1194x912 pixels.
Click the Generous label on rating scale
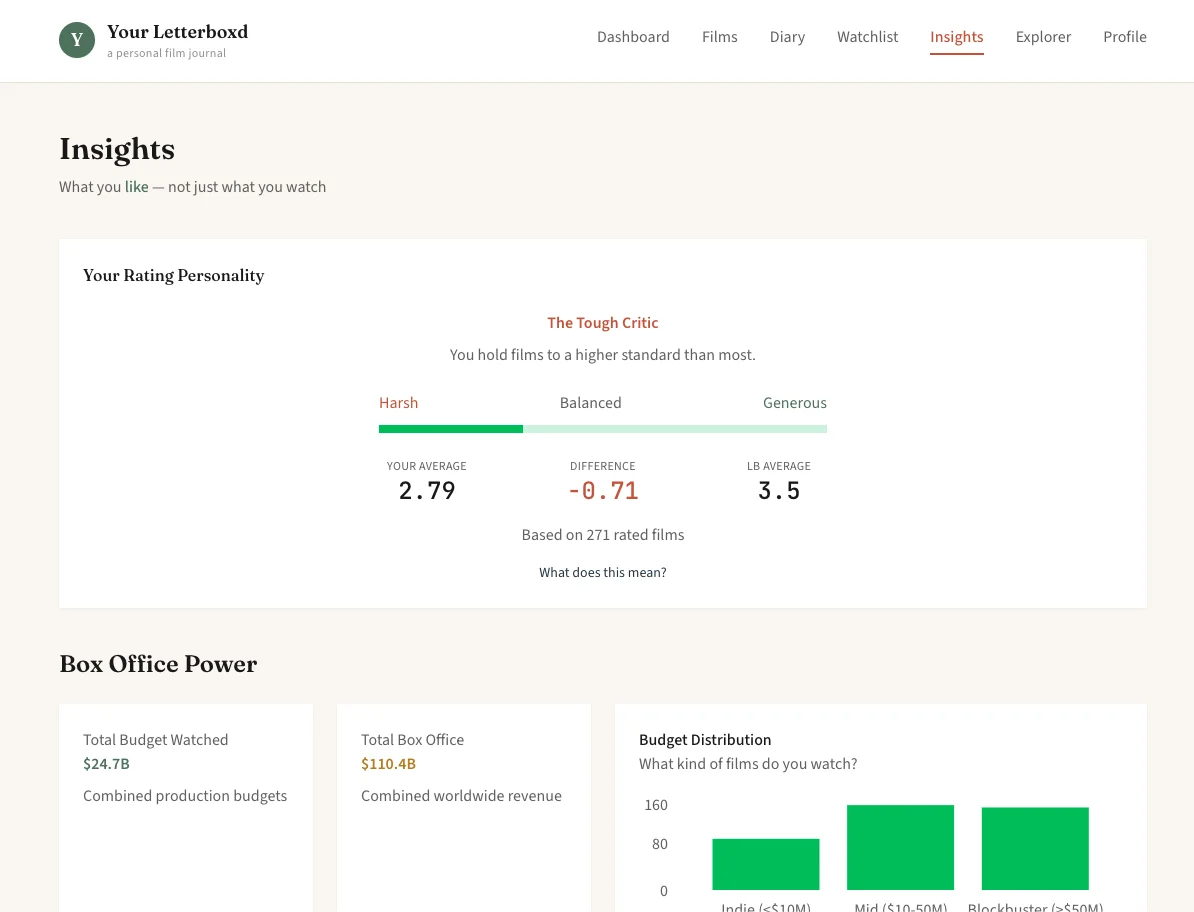794,403
